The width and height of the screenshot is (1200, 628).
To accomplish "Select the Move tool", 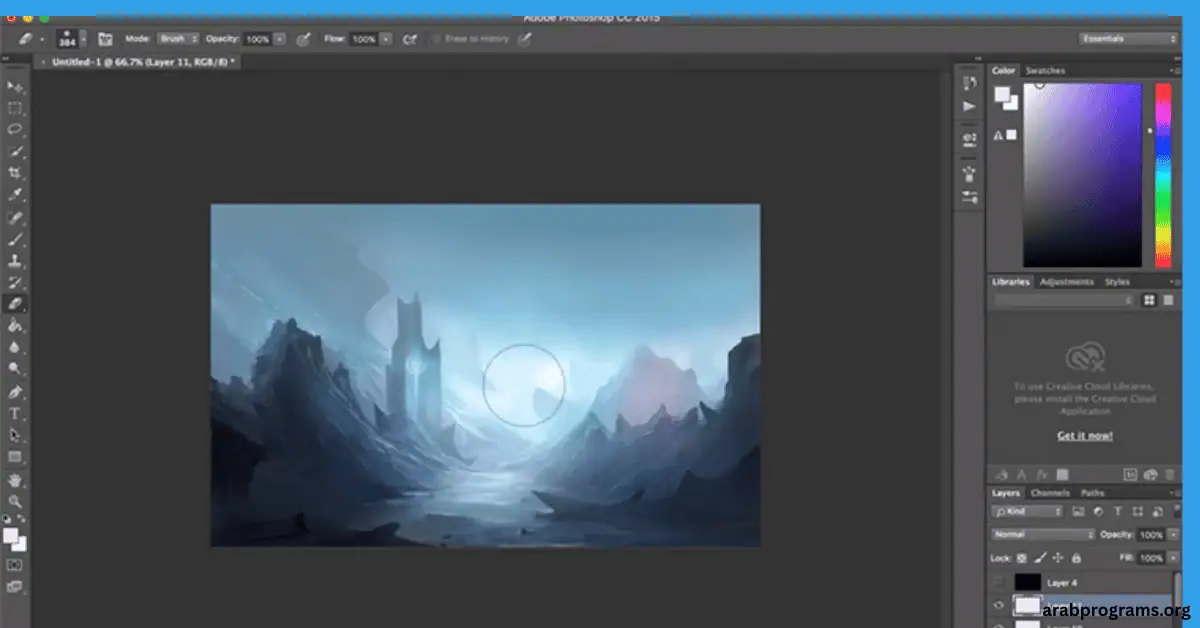I will pos(15,88).
